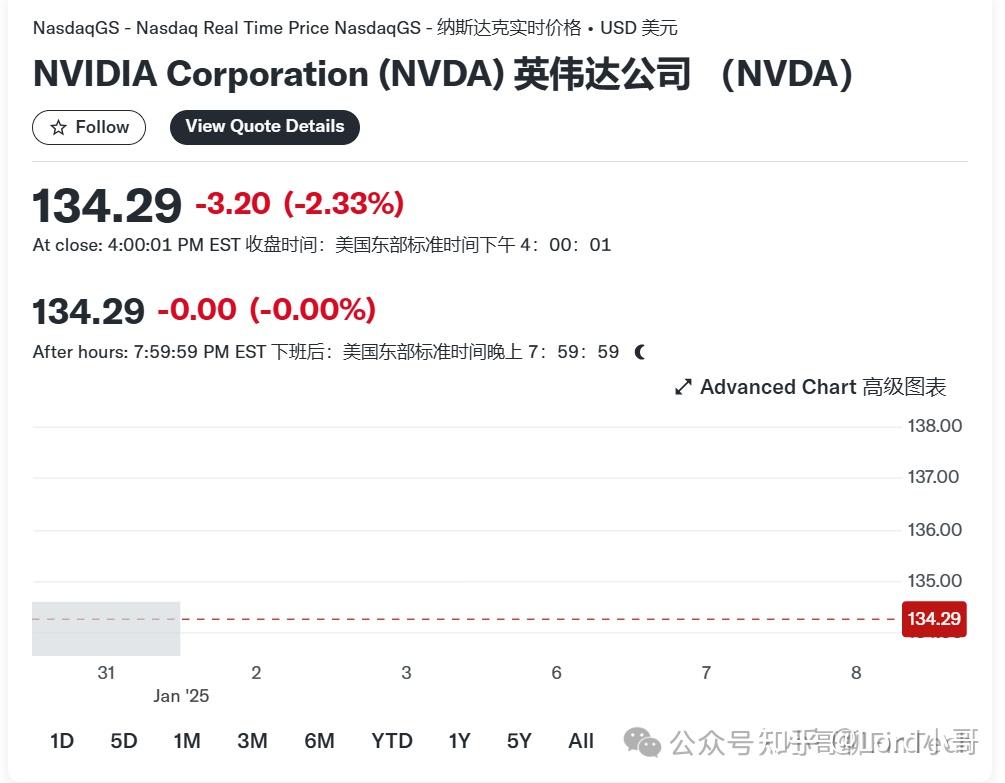Viewport: 1005px width, 783px height.
Task: Click the Jan '25 date label below the chart
Action: (x=181, y=695)
